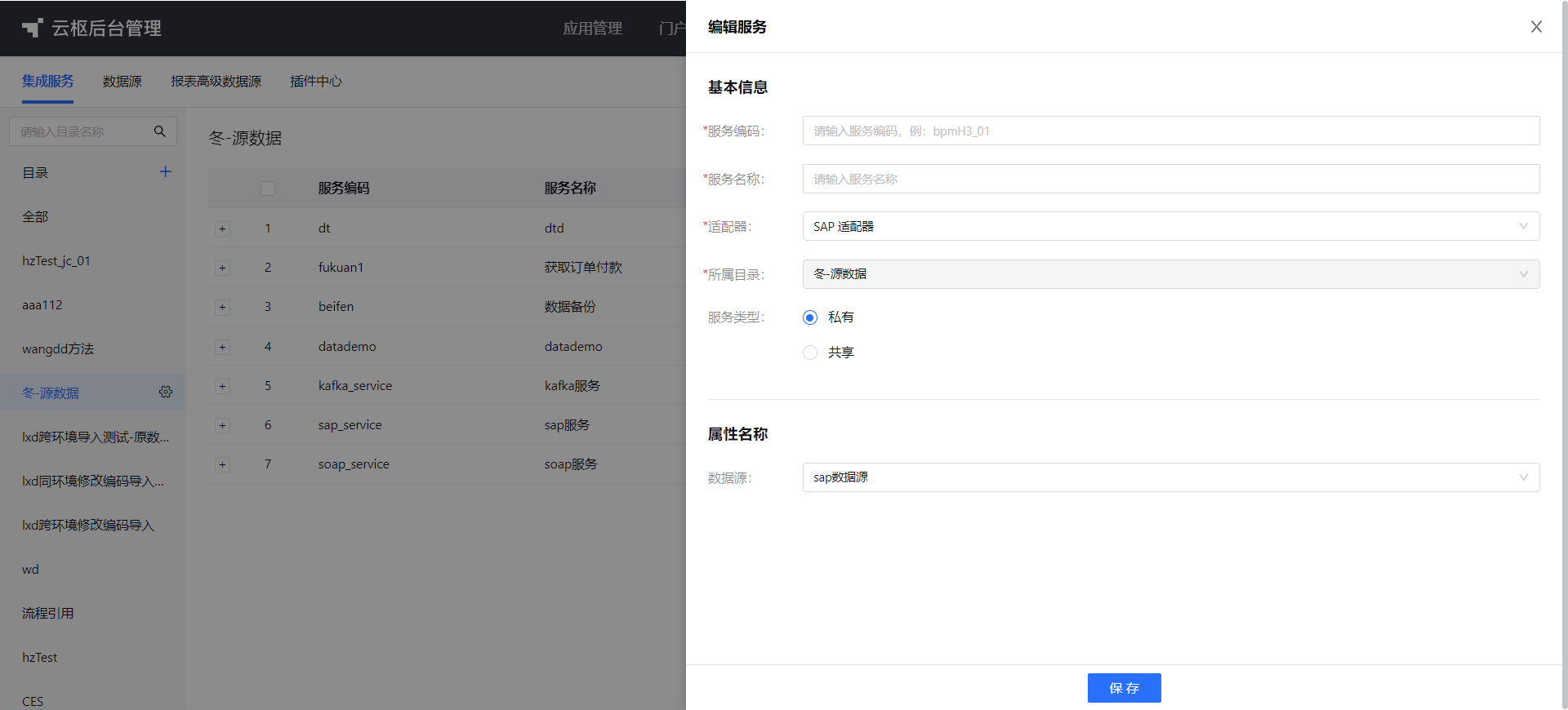The height and width of the screenshot is (710, 1568).
Task: Click service code cell sap_service
Action: [350, 424]
